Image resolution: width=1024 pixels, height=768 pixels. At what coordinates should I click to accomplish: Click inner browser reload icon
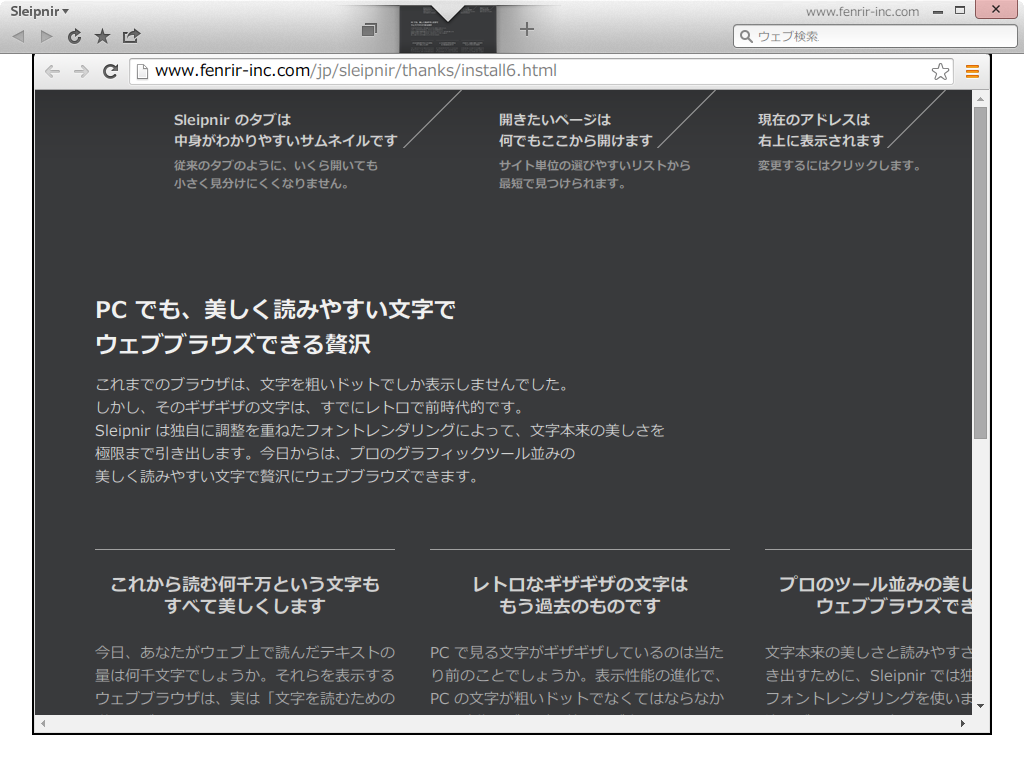click(110, 71)
